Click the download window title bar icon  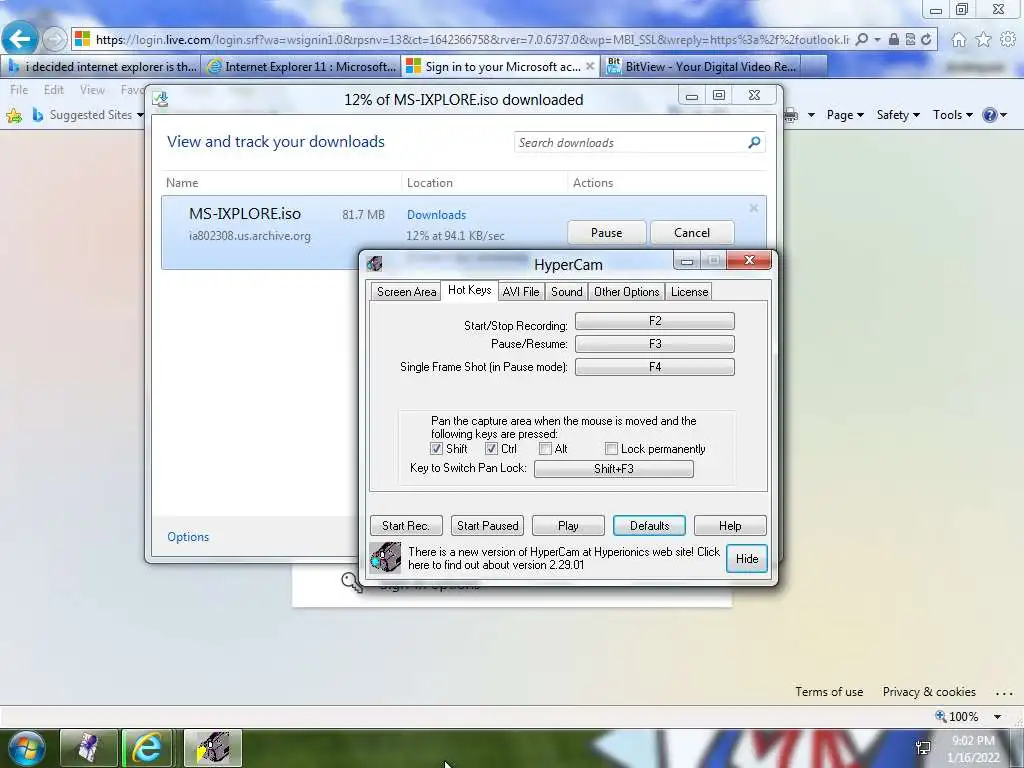(x=161, y=99)
